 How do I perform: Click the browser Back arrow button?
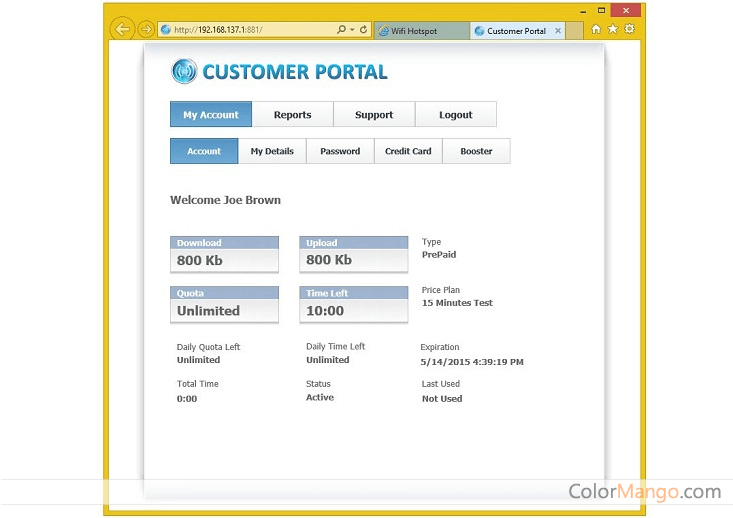tap(122, 29)
